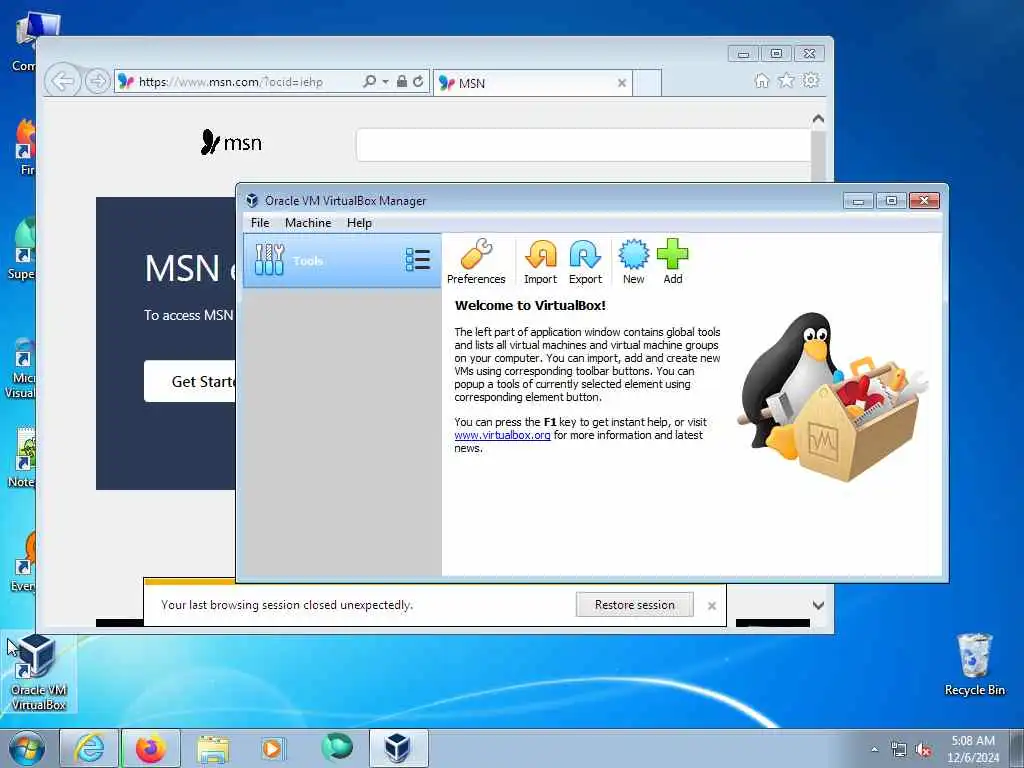Click the Import appliance icon
The width and height of the screenshot is (1024, 768).
pyautogui.click(x=540, y=261)
